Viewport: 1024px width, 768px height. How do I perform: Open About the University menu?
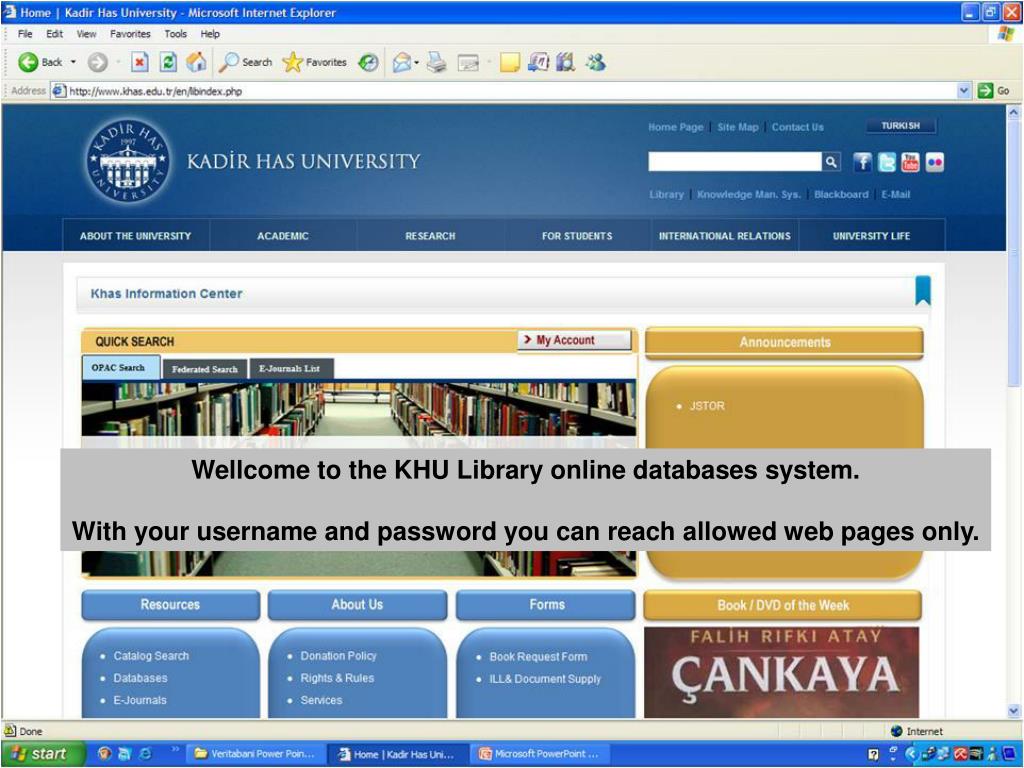(136, 236)
